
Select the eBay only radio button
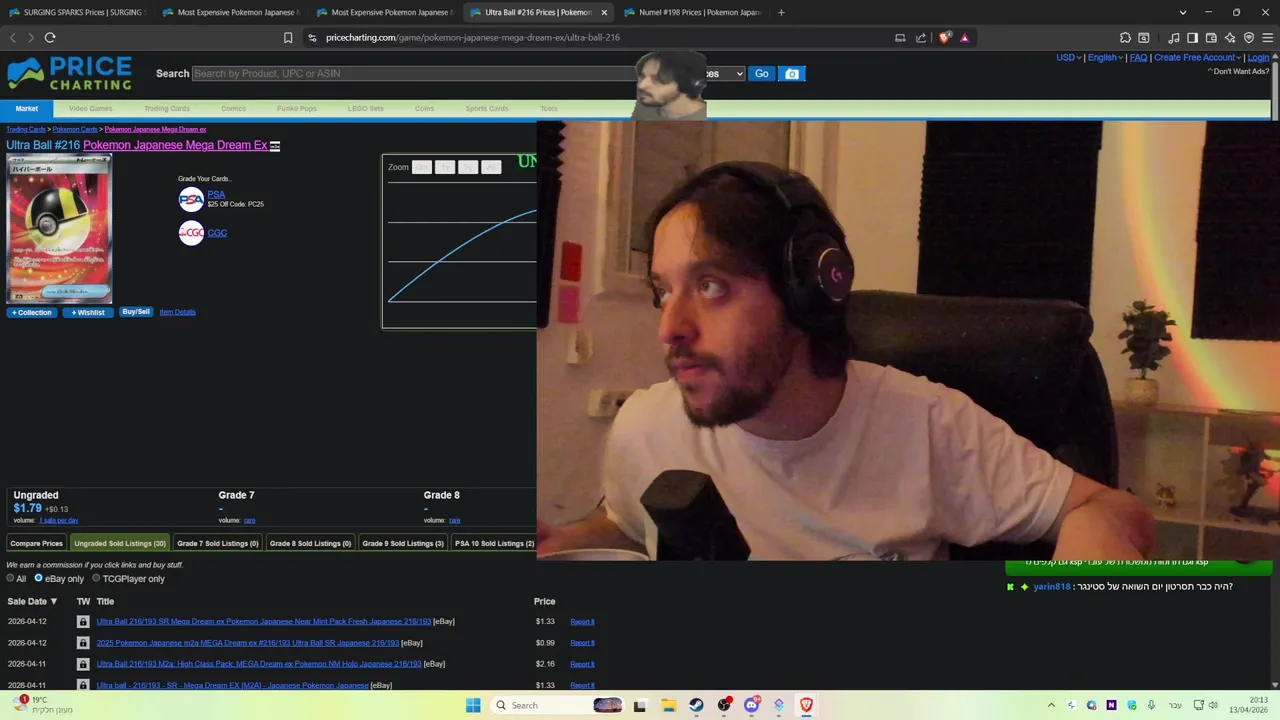39,578
